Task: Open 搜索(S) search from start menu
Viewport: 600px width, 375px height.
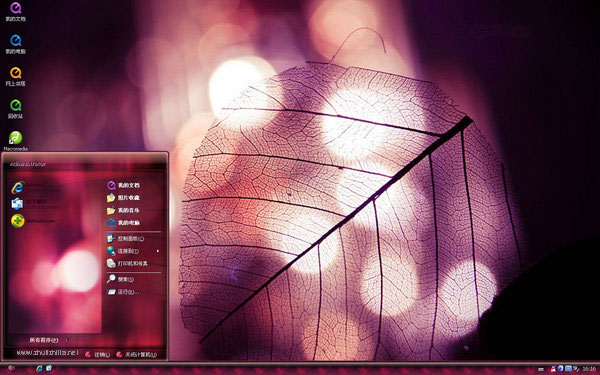Action: pyautogui.click(x=121, y=279)
